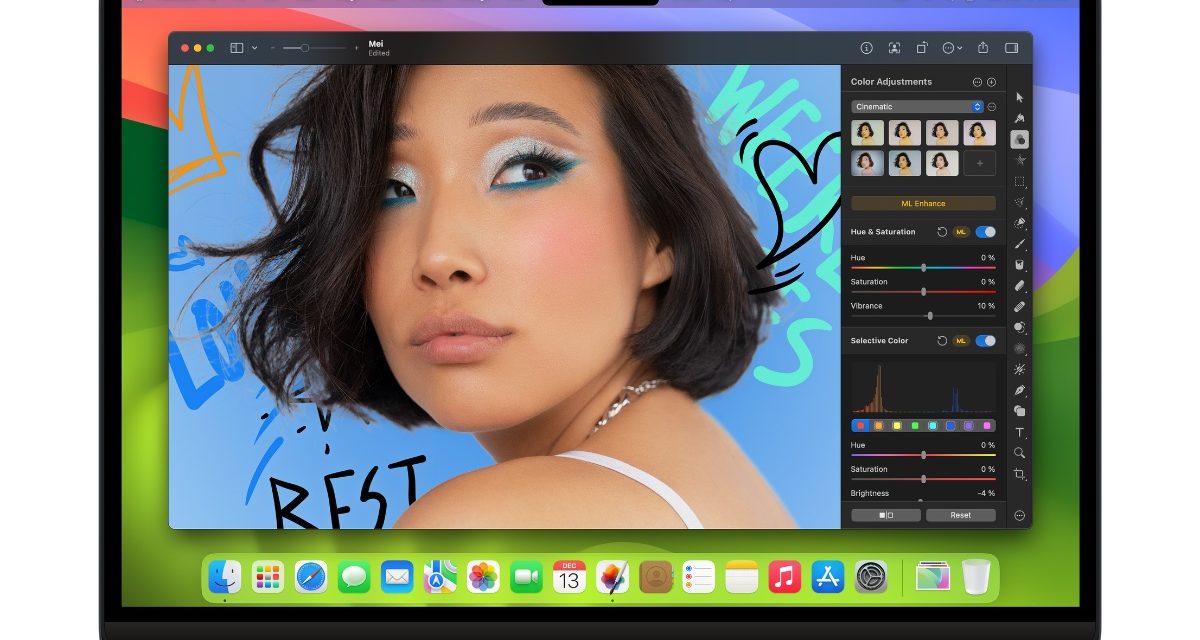
Task: Select the Crop tool at the sidebar bottom
Action: 1019,471
